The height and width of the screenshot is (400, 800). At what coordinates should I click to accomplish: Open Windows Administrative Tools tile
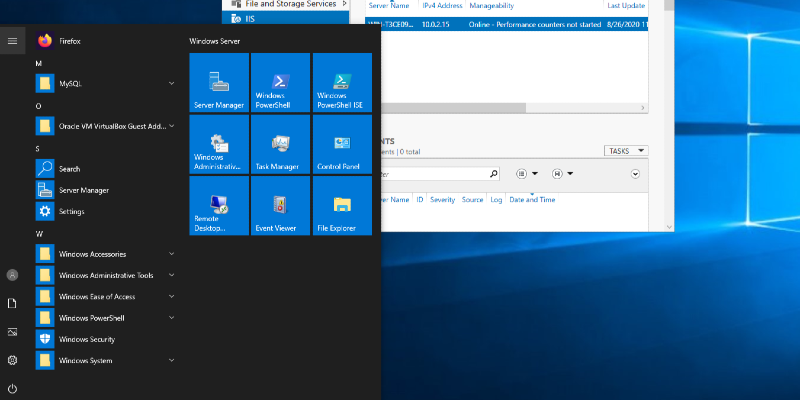[x=219, y=144]
